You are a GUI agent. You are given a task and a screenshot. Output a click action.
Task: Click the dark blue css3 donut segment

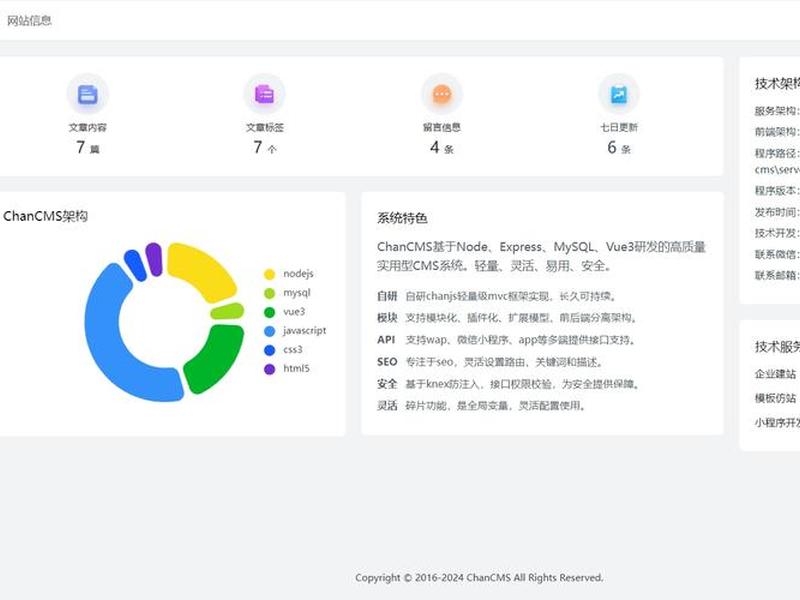click(x=135, y=265)
